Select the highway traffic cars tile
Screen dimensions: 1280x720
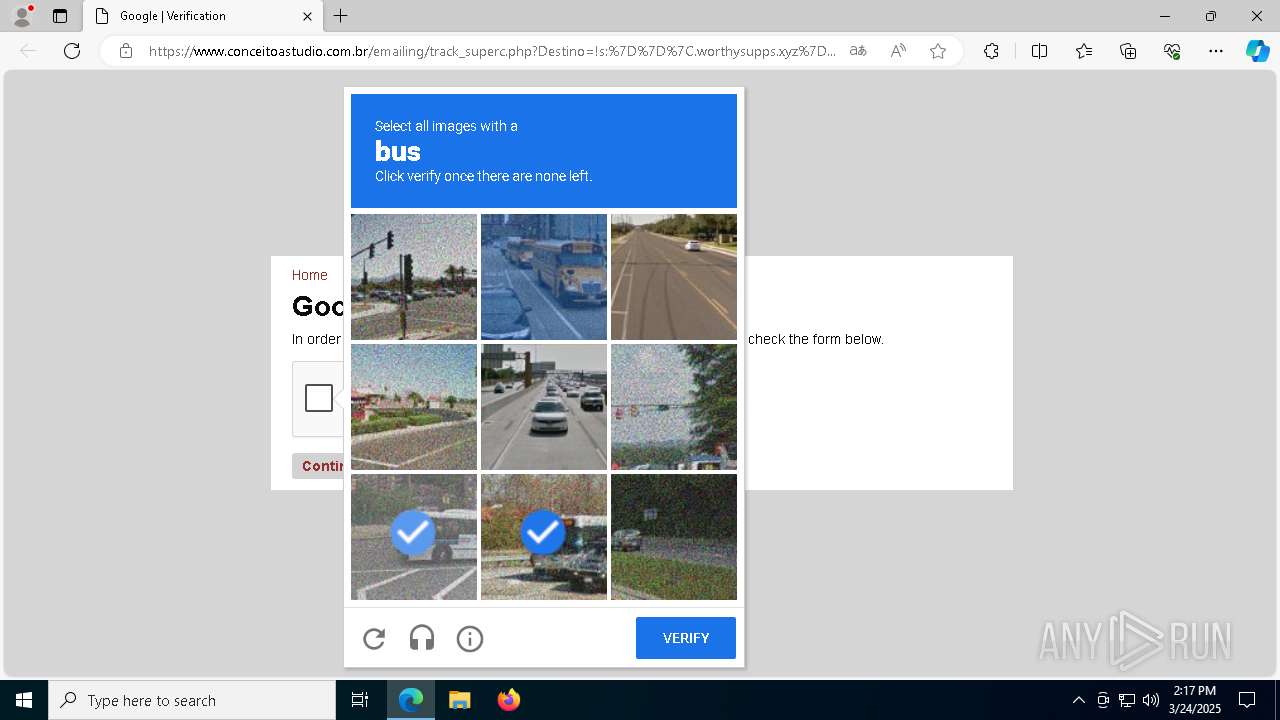coord(544,407)
